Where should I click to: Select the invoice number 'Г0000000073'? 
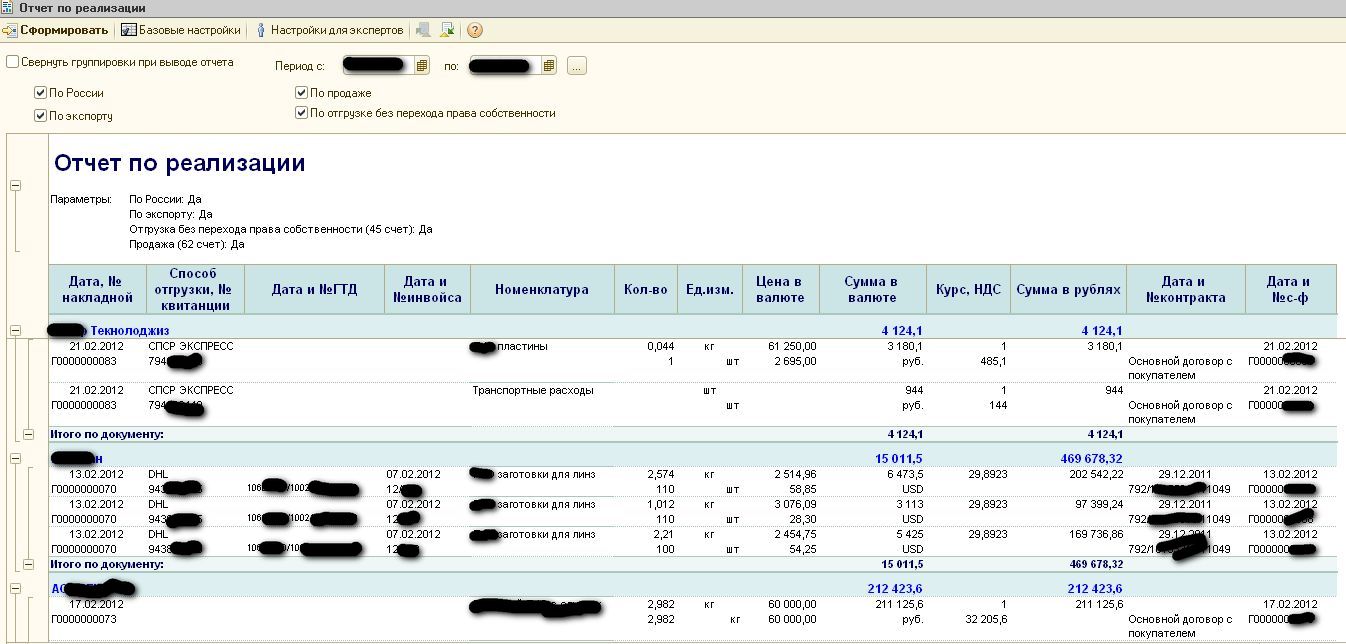(x=83, y=619)
